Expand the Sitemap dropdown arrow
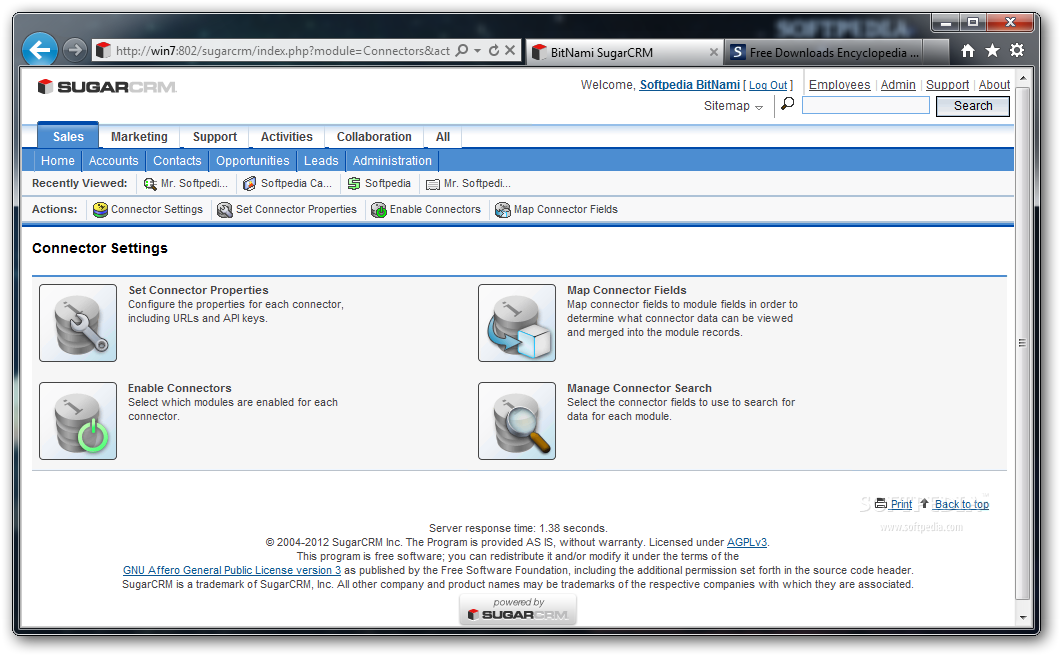 759,107
